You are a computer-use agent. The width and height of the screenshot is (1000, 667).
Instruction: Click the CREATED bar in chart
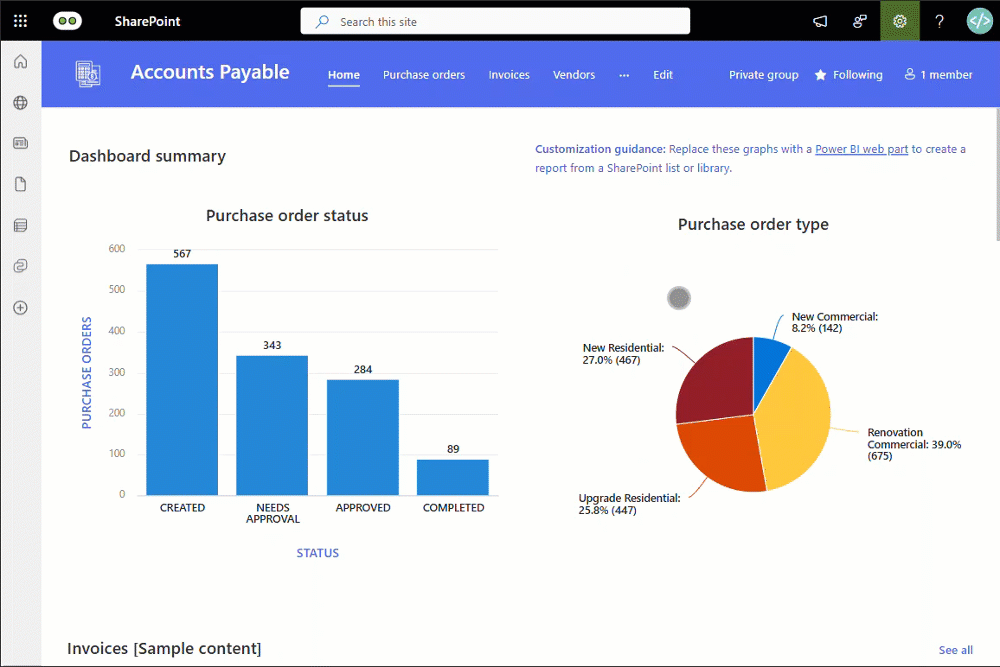(182, 379)
